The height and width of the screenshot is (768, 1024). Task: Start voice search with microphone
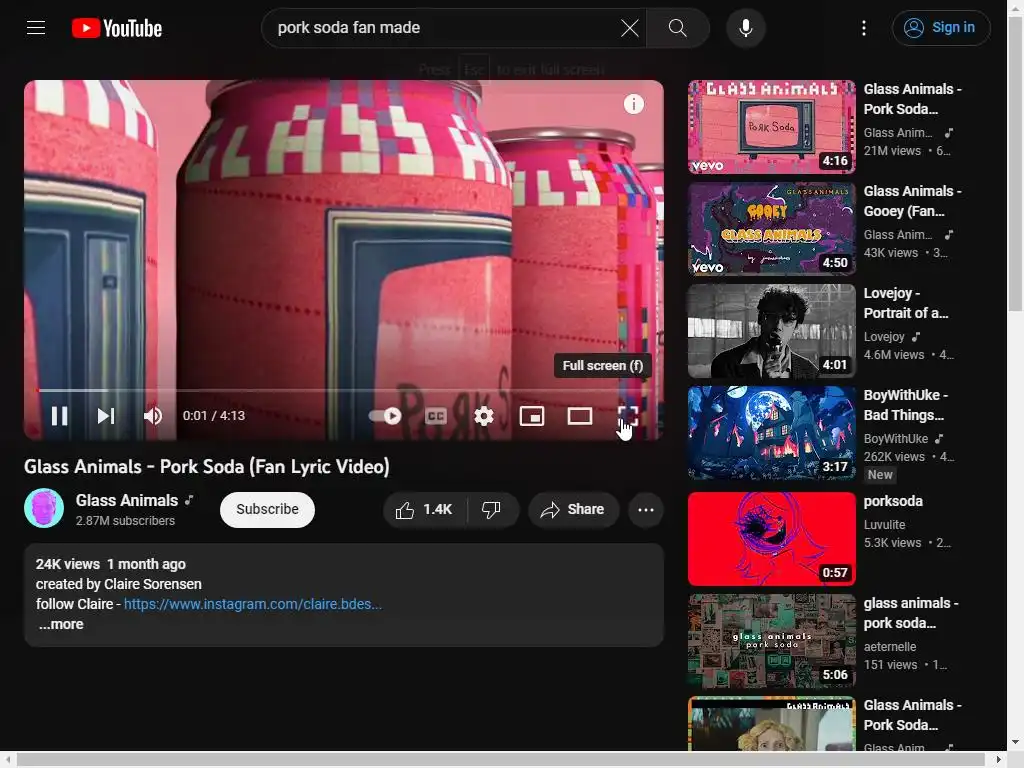point(746,28)
